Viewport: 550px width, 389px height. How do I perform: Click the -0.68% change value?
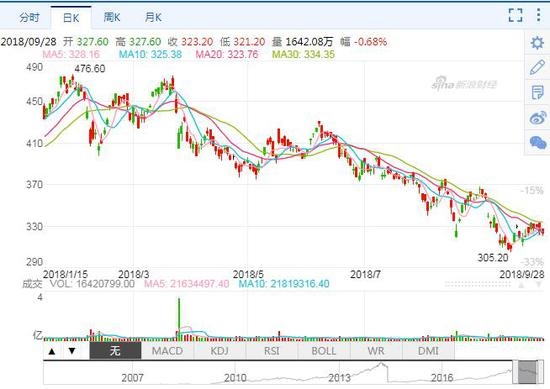370,42
